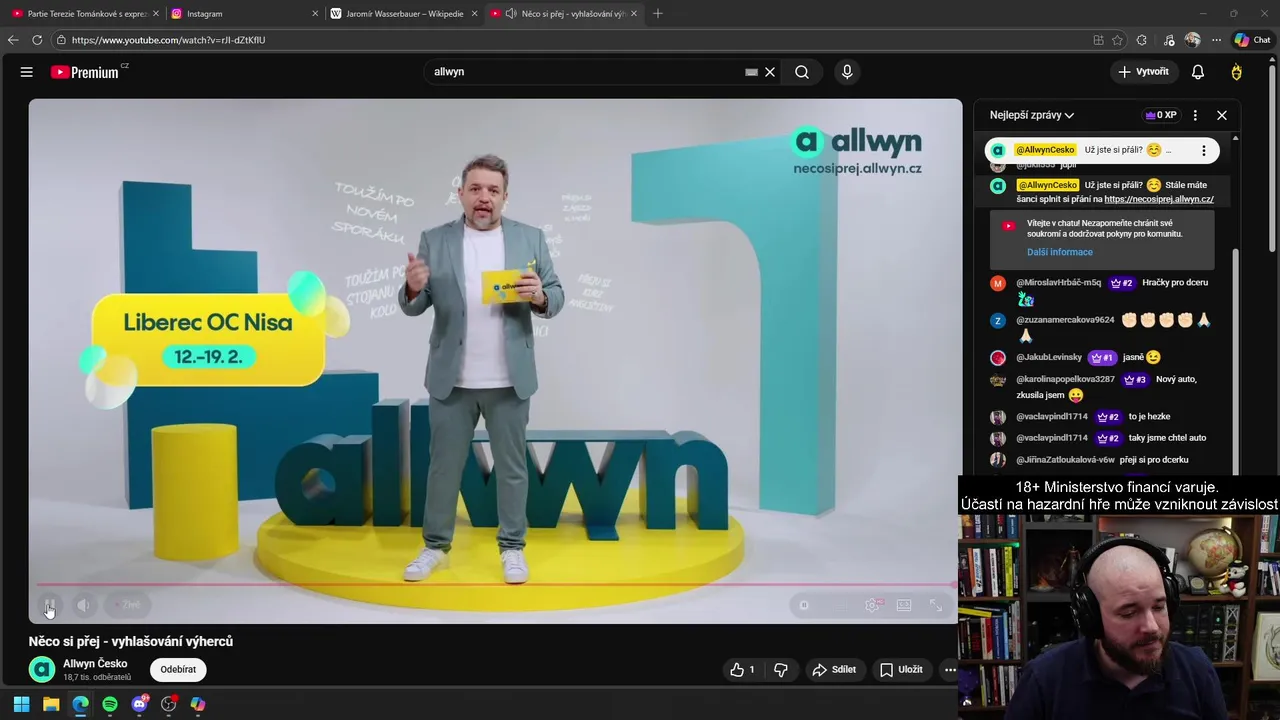The width and height of the screenshot is (1280, 720).
Task: Open live chat options three-dot menu
Action: pyautogui.click(x=1195, y=115)
